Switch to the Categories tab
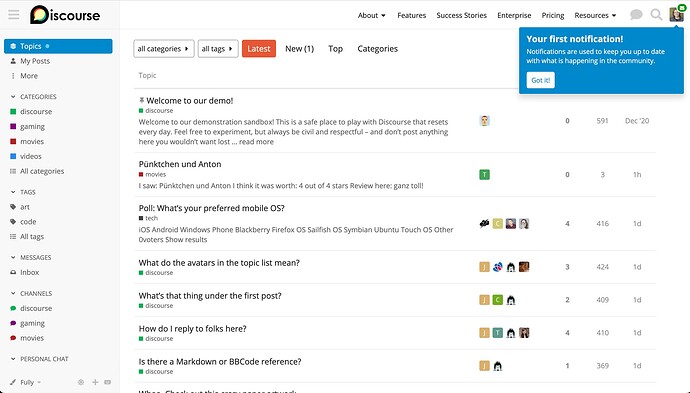690x393 pixels. click(x=378, y=49)
